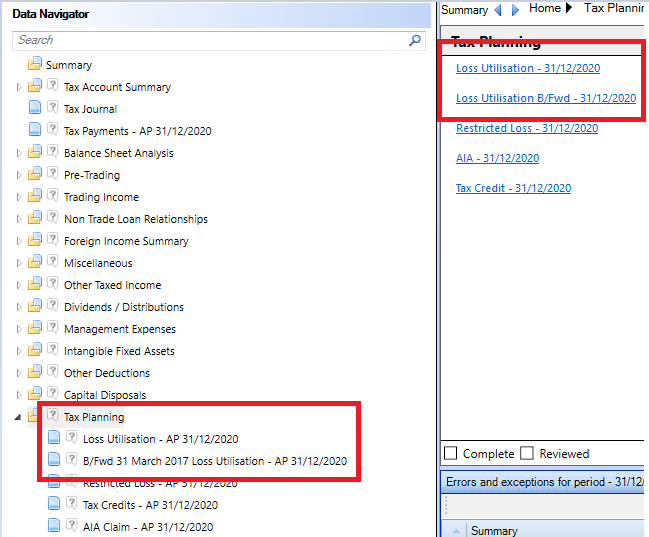Navigate forward with the right blue arrow
Screen dimensions: 649x537
[x=515, y=10]
